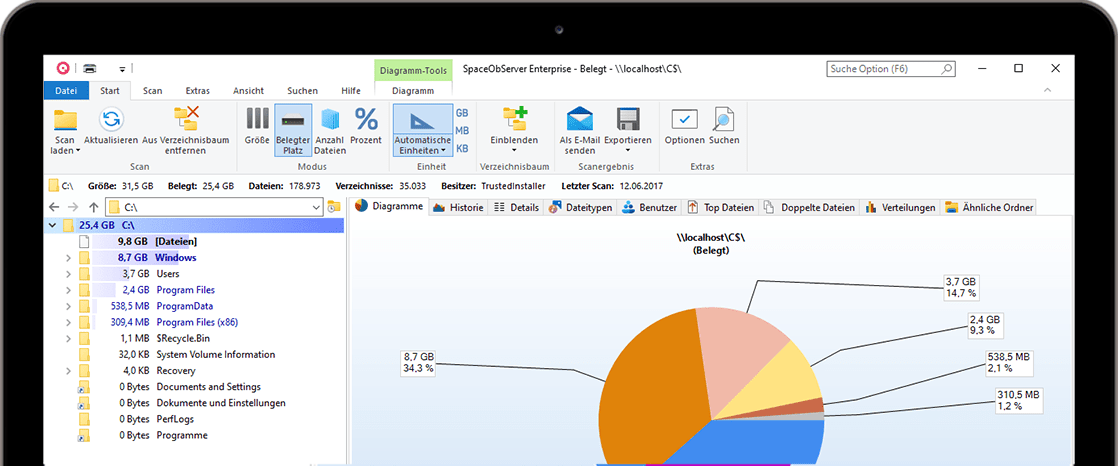Expand the Windows folder node
Viewport: 1118px width, 466px height.
click(68, 258)
